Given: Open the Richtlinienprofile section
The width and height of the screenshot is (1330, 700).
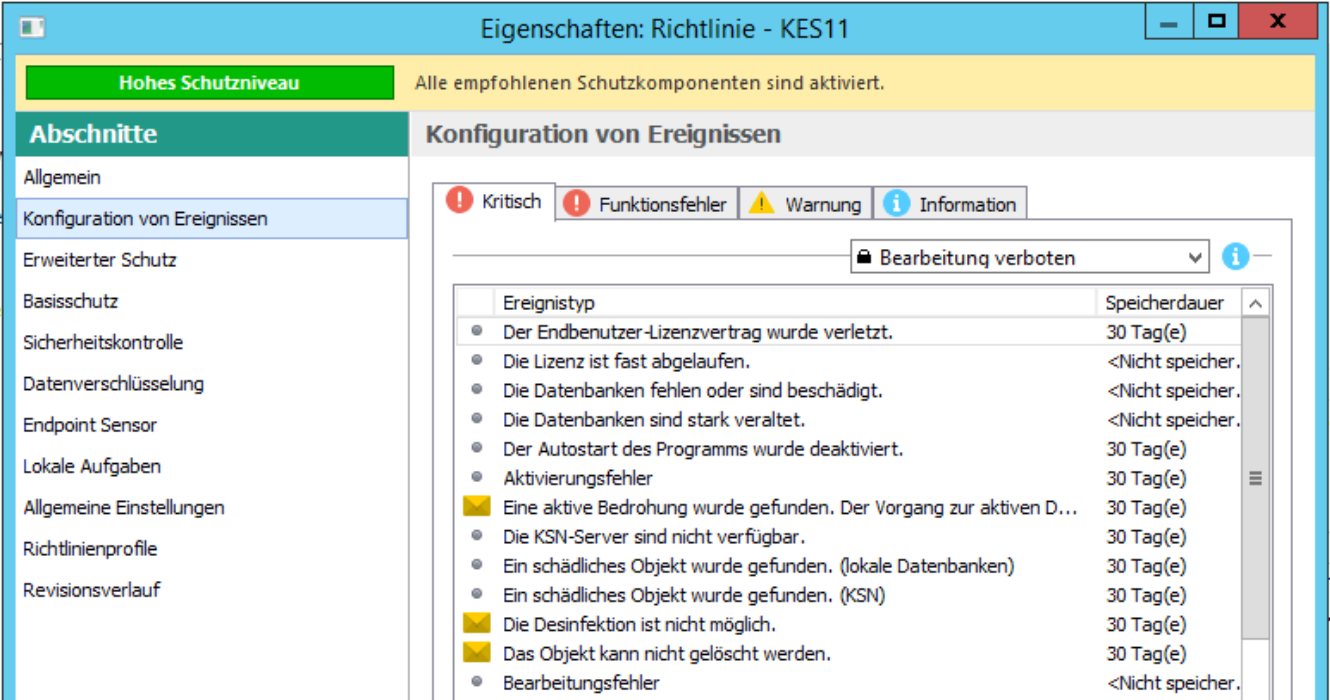Looking at the screenshot, I should (x=212, y=548).
